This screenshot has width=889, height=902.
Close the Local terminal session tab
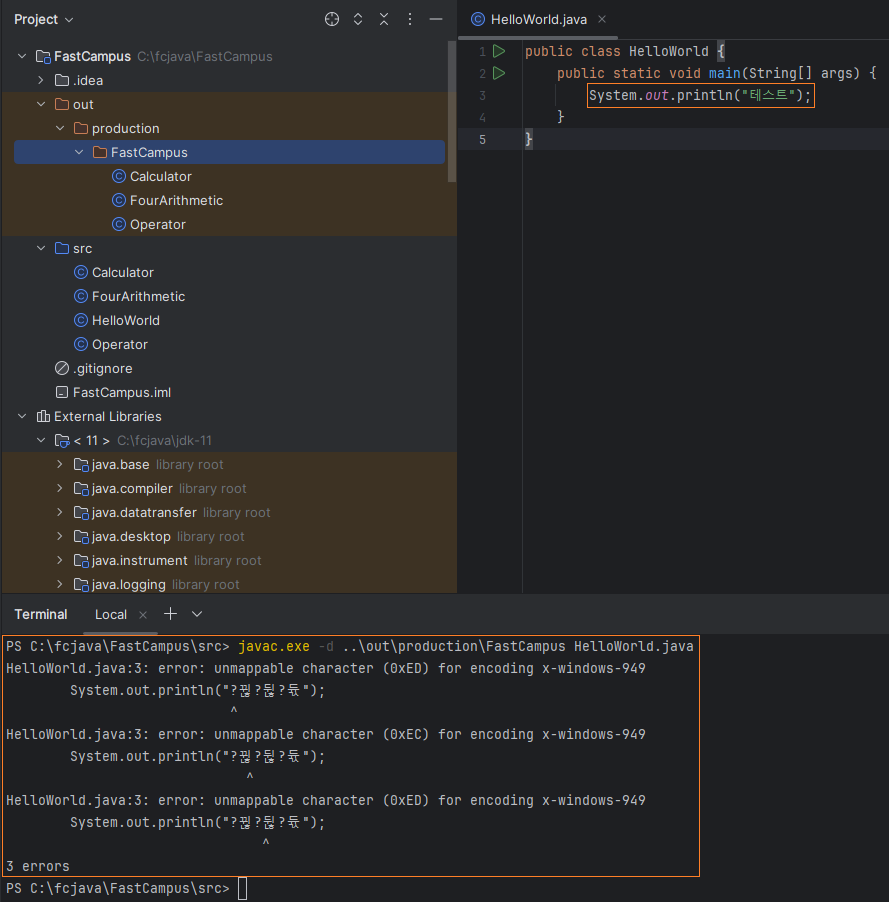(143, 615)
